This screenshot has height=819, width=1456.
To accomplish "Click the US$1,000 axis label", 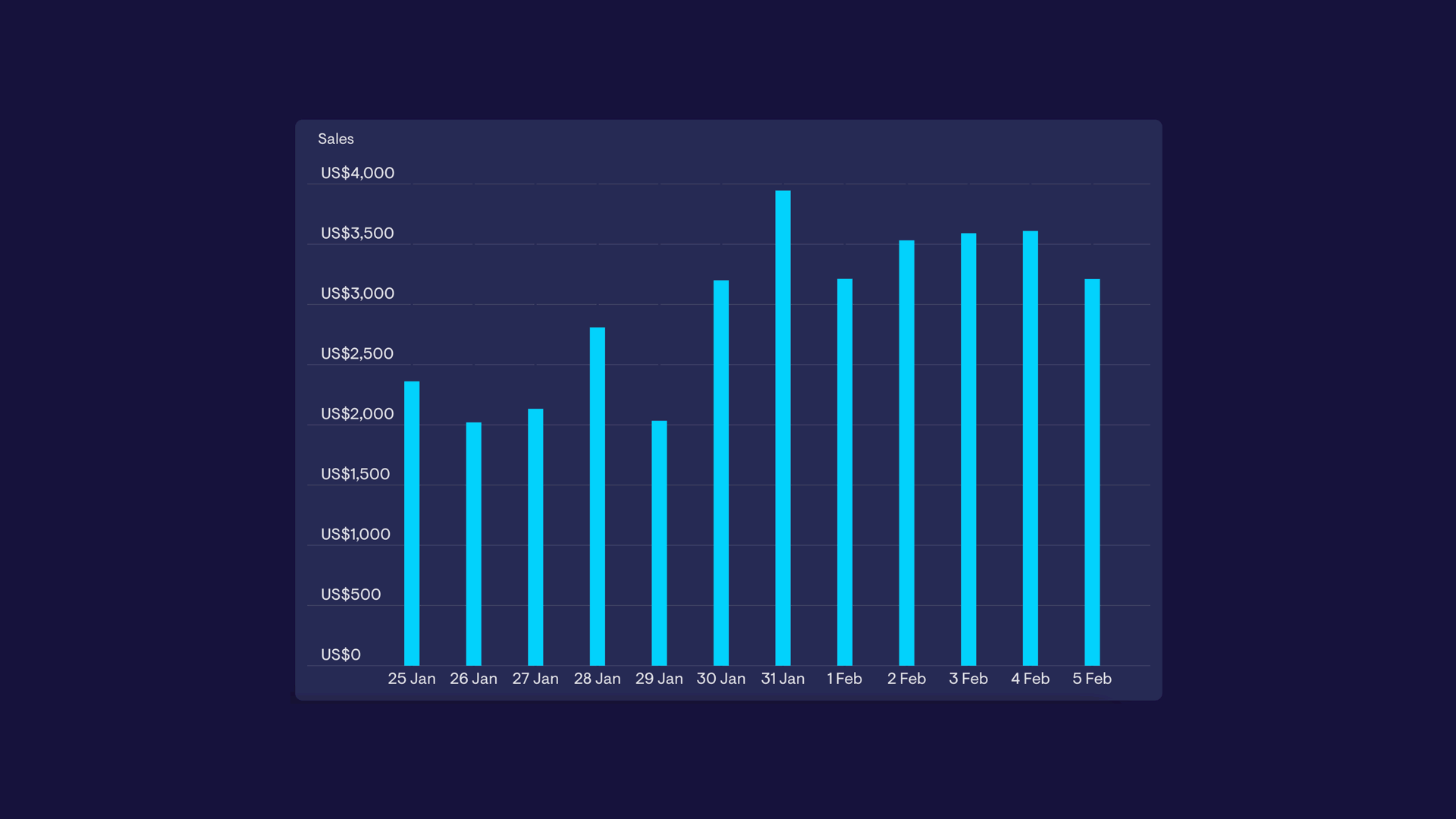I will (x=355, y=535).
